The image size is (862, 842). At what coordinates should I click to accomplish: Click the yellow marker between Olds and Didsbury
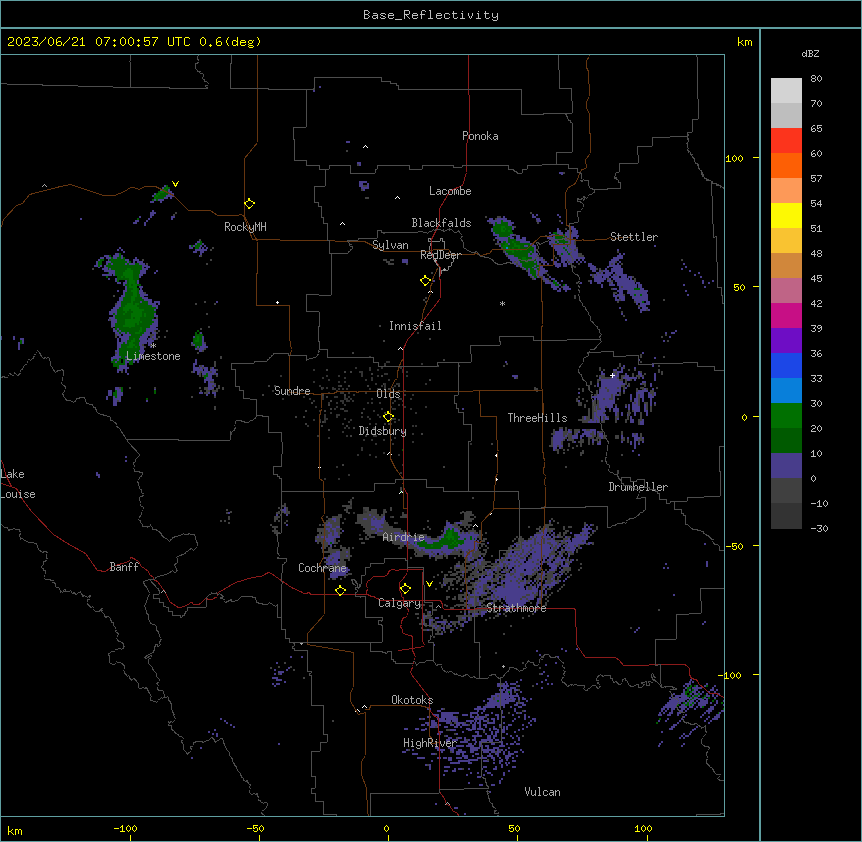coord(388,417)
